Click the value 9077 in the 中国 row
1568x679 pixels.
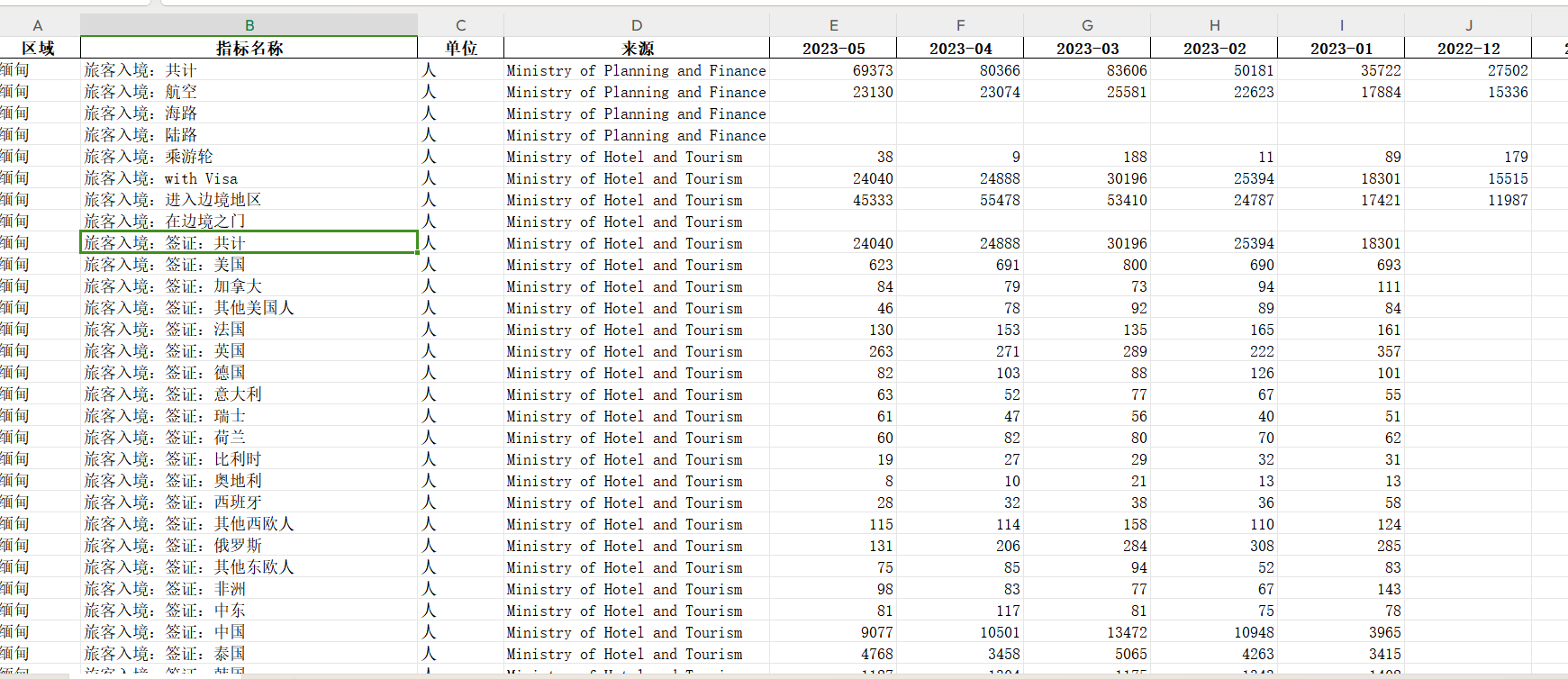tap(834, 631)
